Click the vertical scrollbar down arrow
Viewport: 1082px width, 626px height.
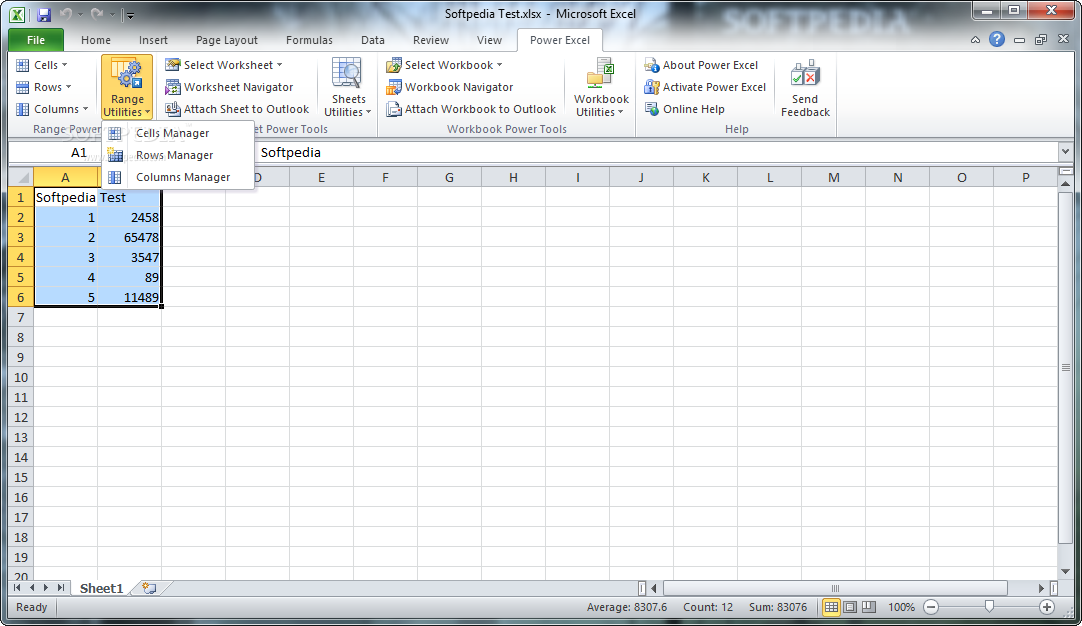point(1065,571)
